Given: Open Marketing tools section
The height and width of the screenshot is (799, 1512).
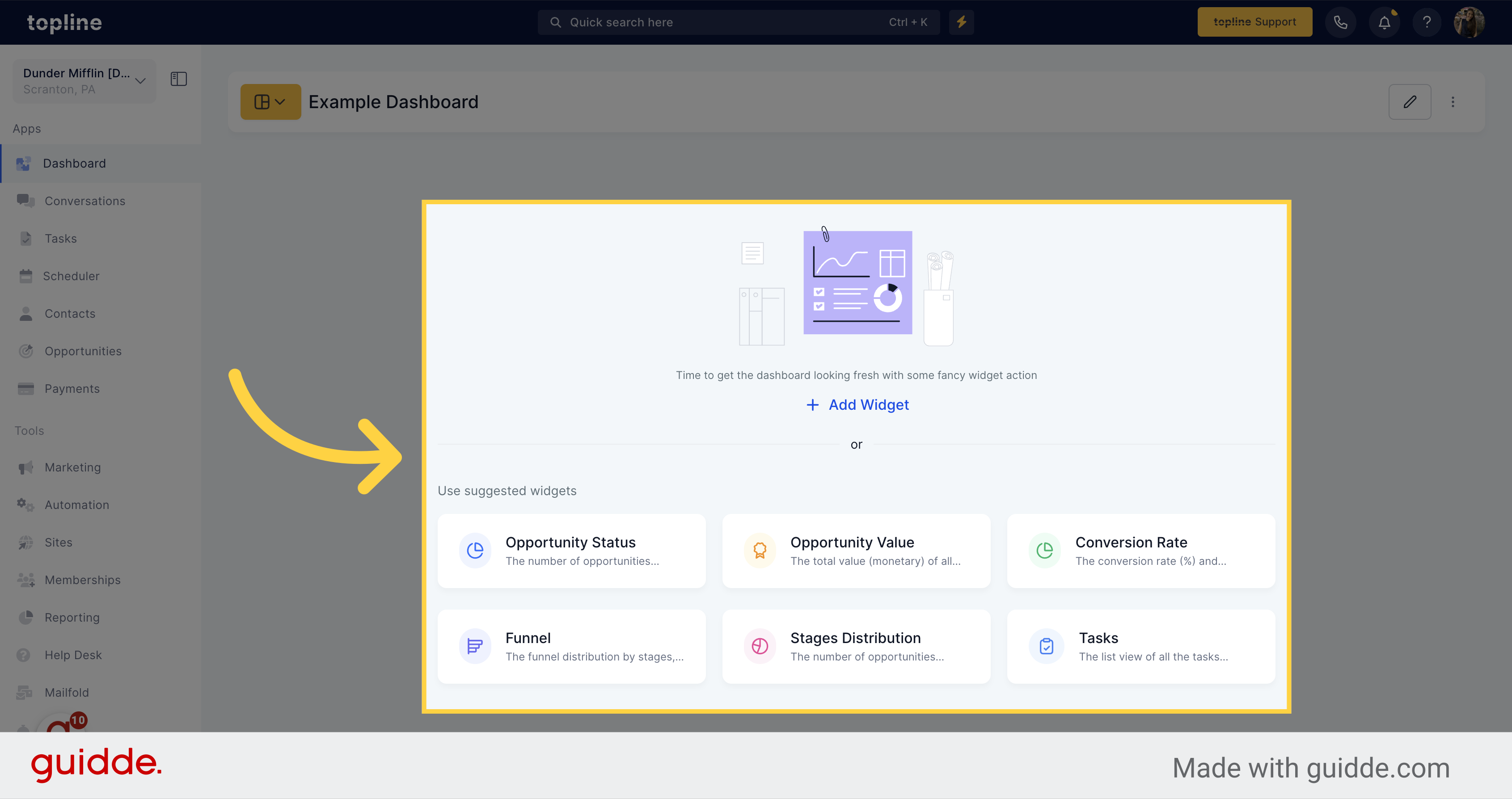Looking at the screenshot, I should pos(72,466).
